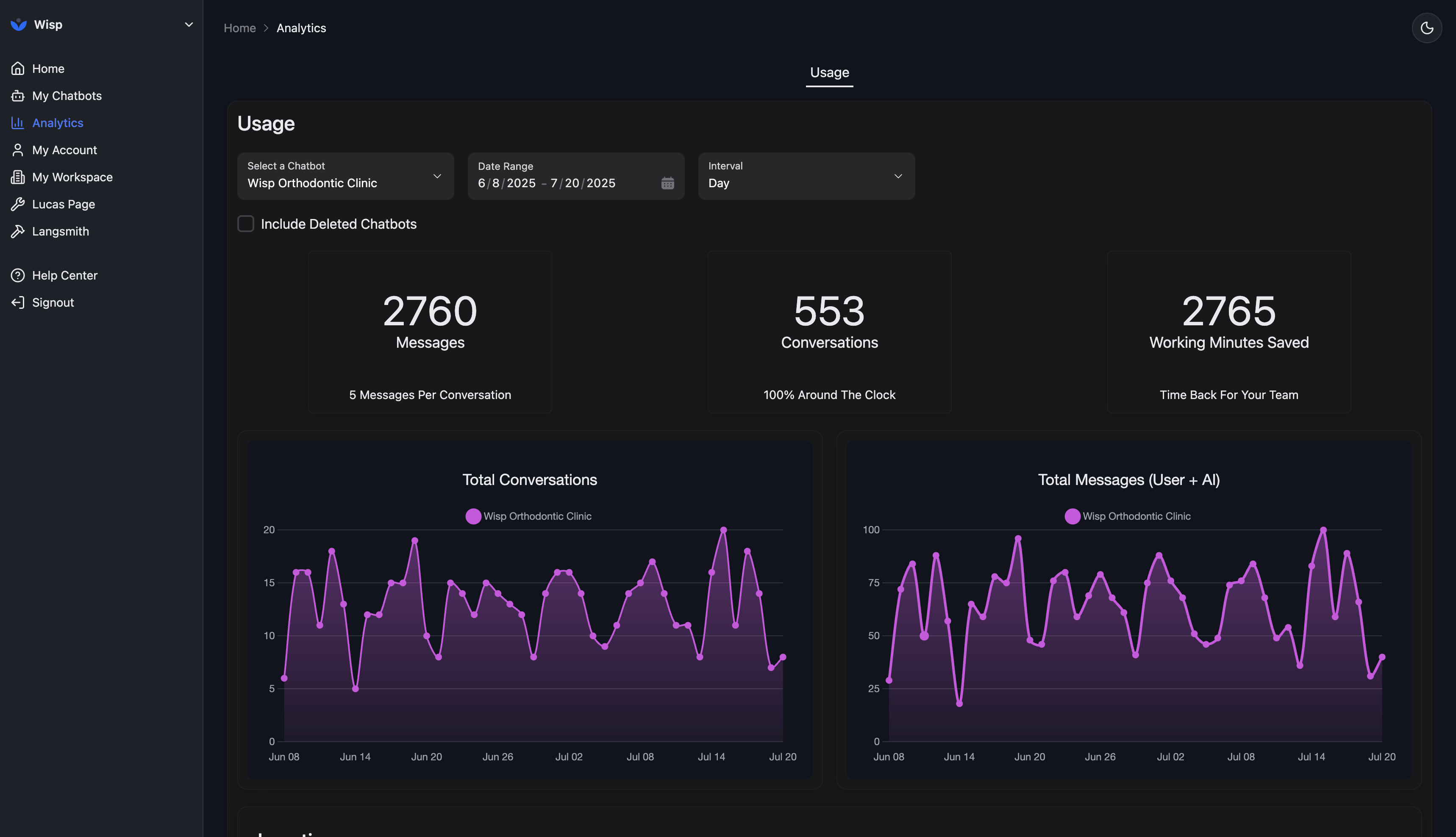1456x837 pixels.
Task: Open My Account settings
Action: pos(64,150)
